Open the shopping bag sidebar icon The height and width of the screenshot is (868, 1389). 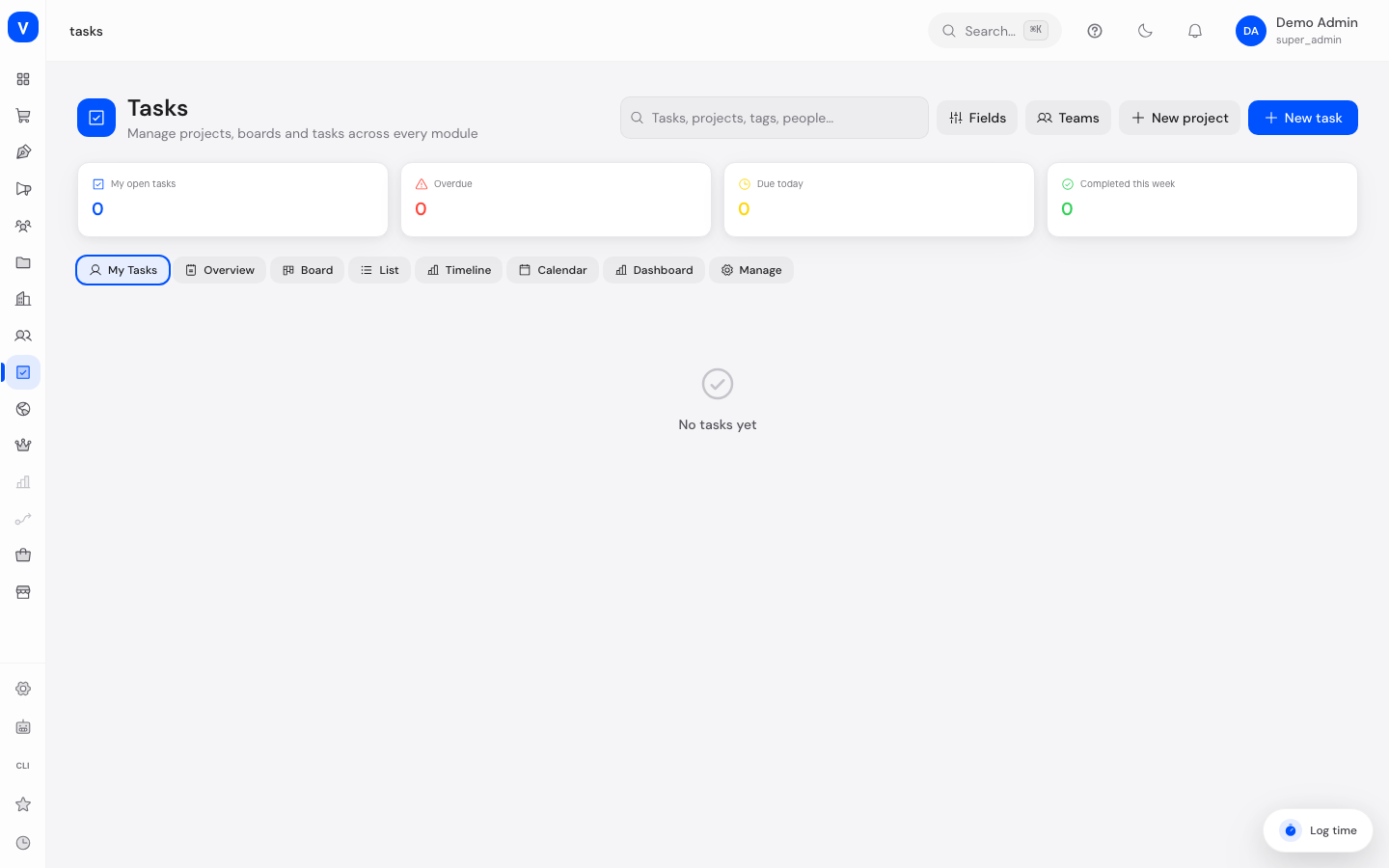click(23, 556)
